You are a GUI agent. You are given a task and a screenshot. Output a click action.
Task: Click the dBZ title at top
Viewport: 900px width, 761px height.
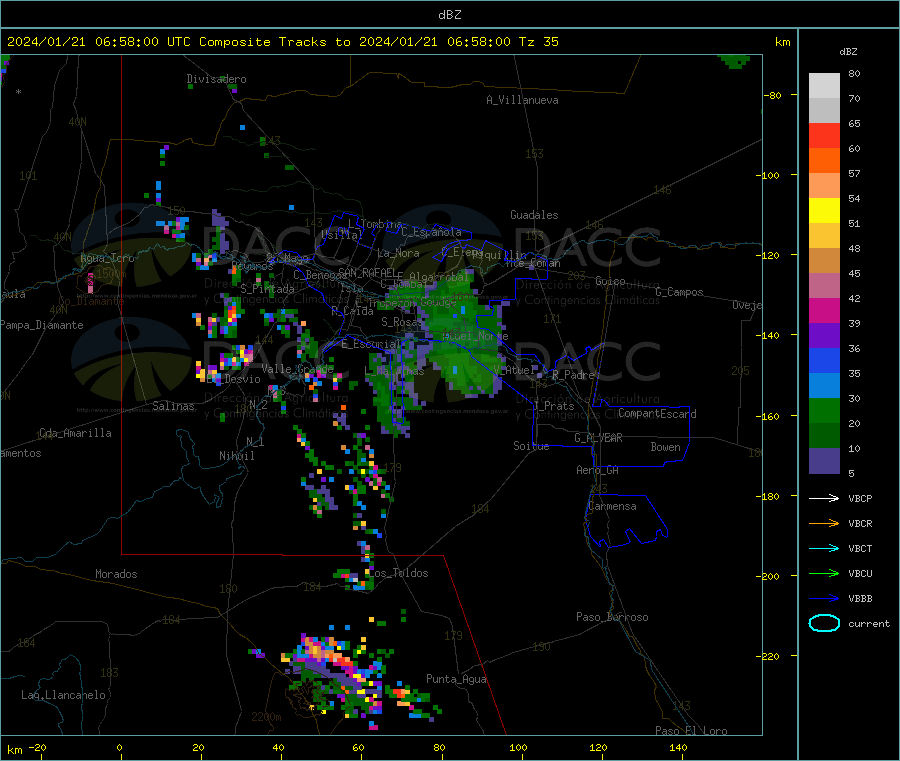tap(449, 15)
